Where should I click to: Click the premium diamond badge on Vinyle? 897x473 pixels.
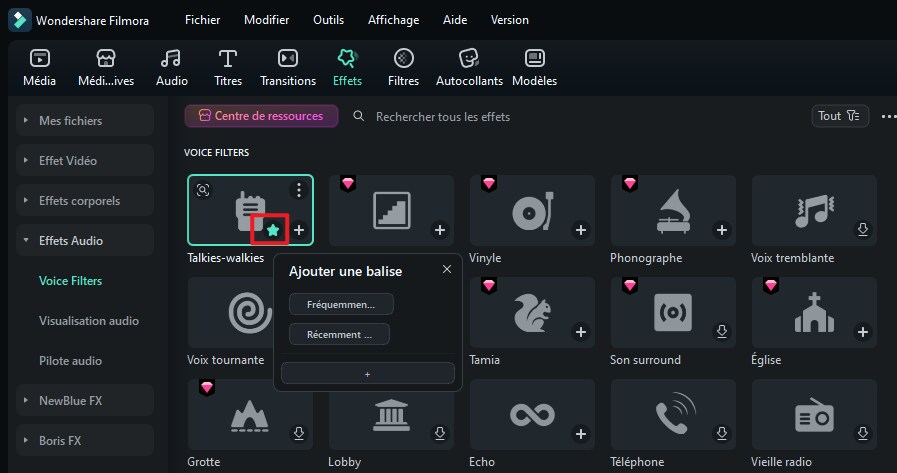489,183
